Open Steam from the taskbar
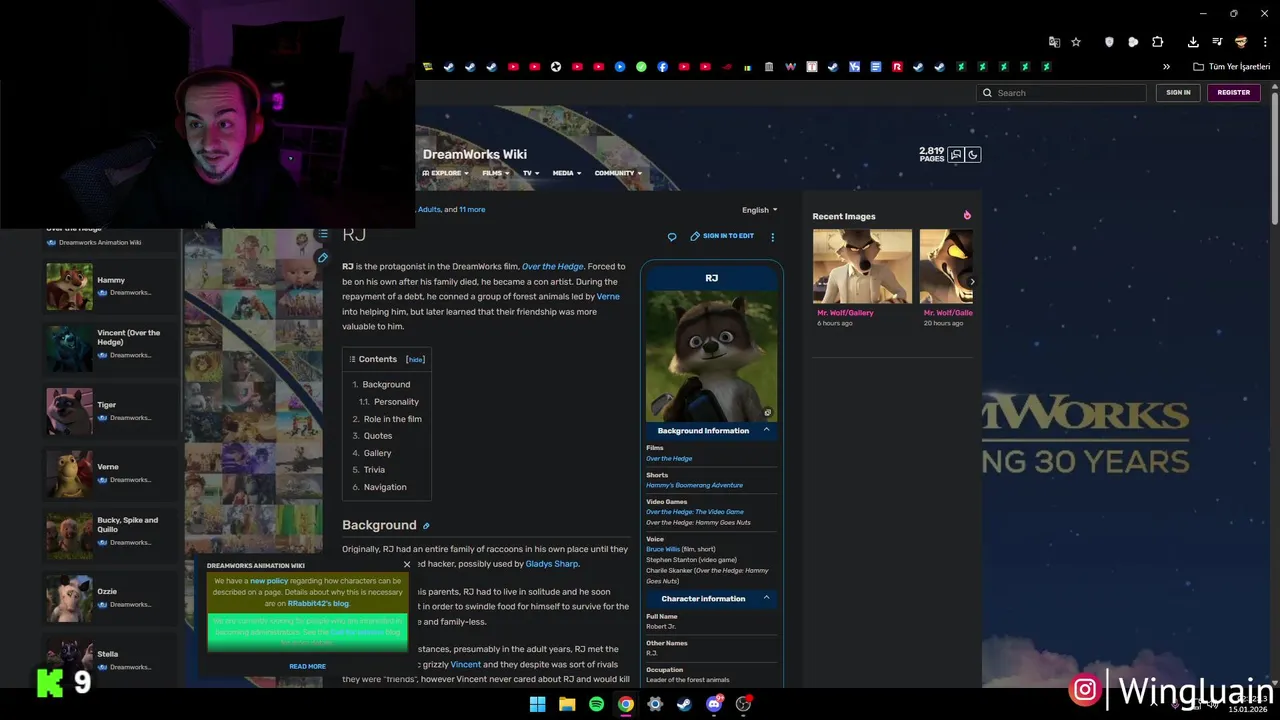1280x720 pixels. pyautogui.click(x=684, y=704)
